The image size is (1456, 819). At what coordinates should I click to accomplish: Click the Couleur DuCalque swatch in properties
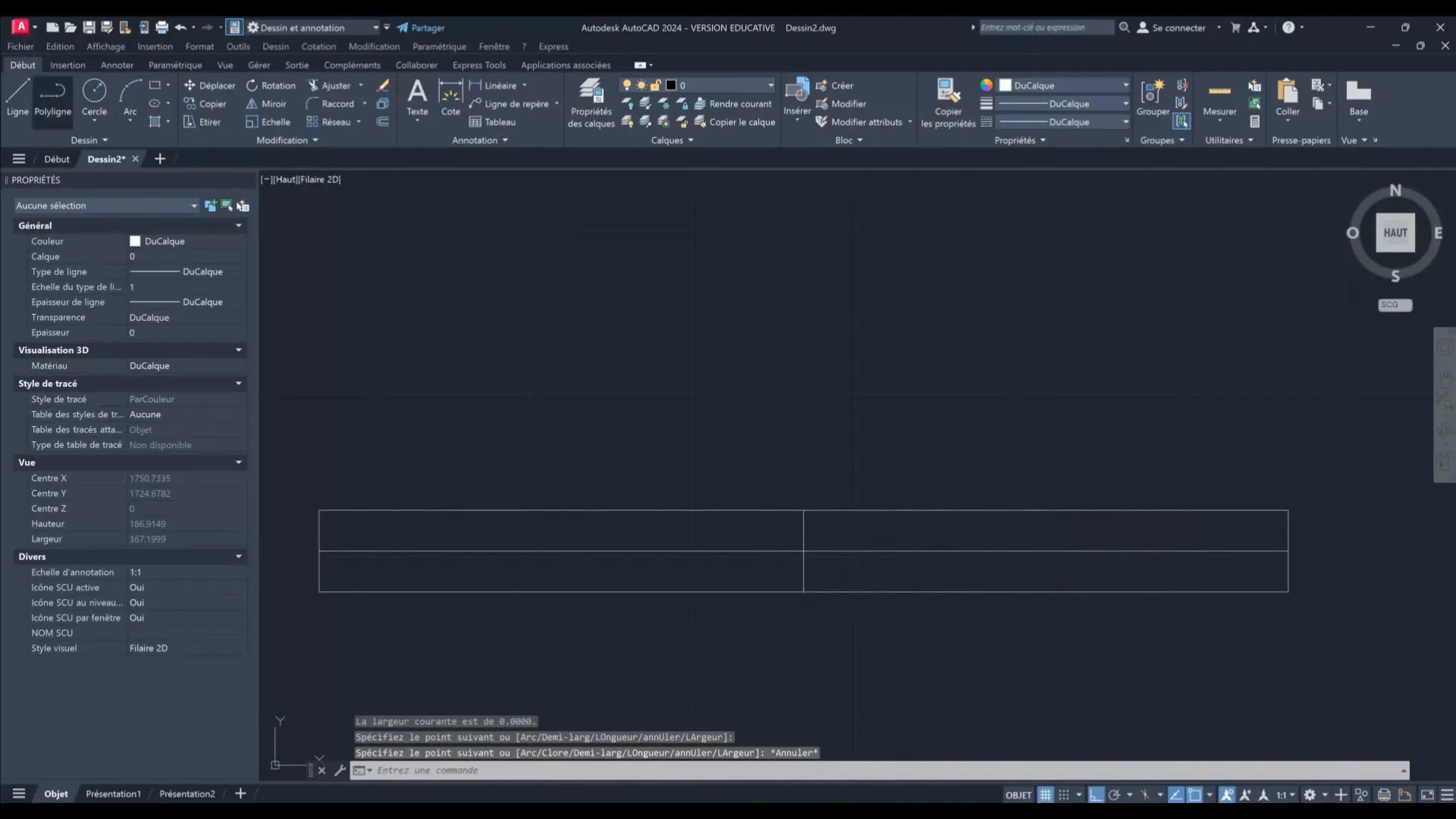tap(135, 241)
